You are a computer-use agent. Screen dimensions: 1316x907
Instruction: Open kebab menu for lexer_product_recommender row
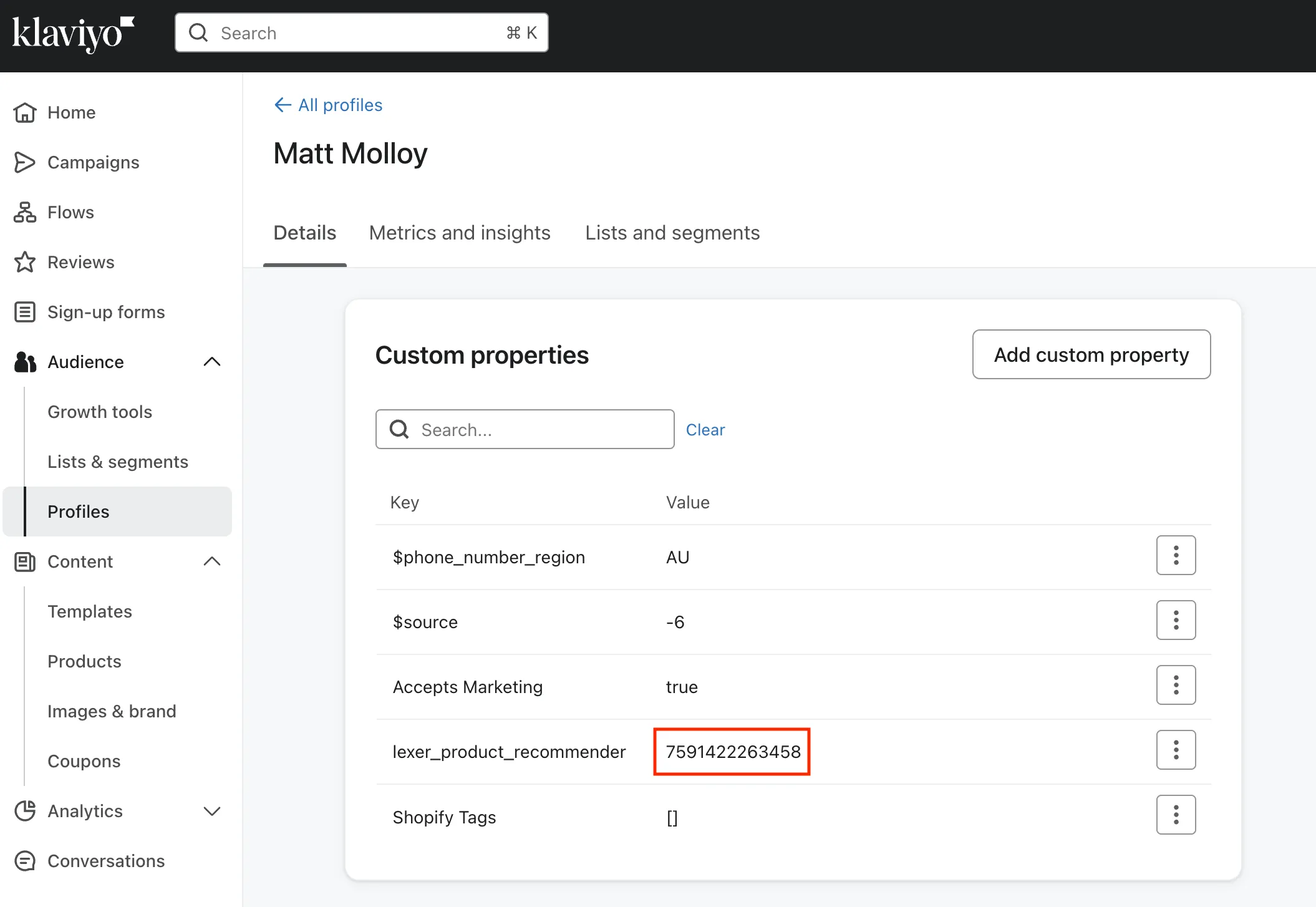[x=1176, y=750]
